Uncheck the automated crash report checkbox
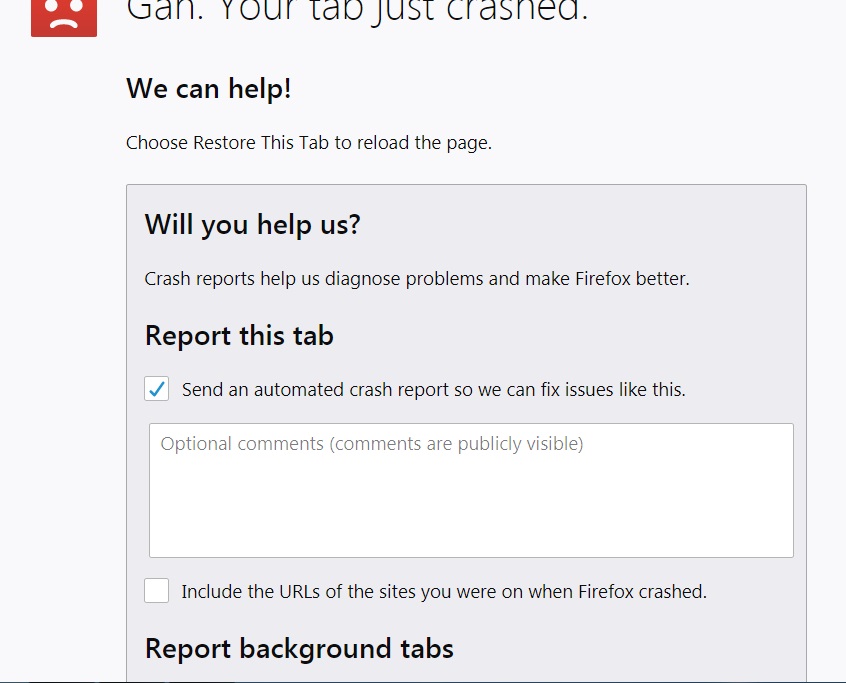This screenshot has width=846, height=683. tap(157, 389)
